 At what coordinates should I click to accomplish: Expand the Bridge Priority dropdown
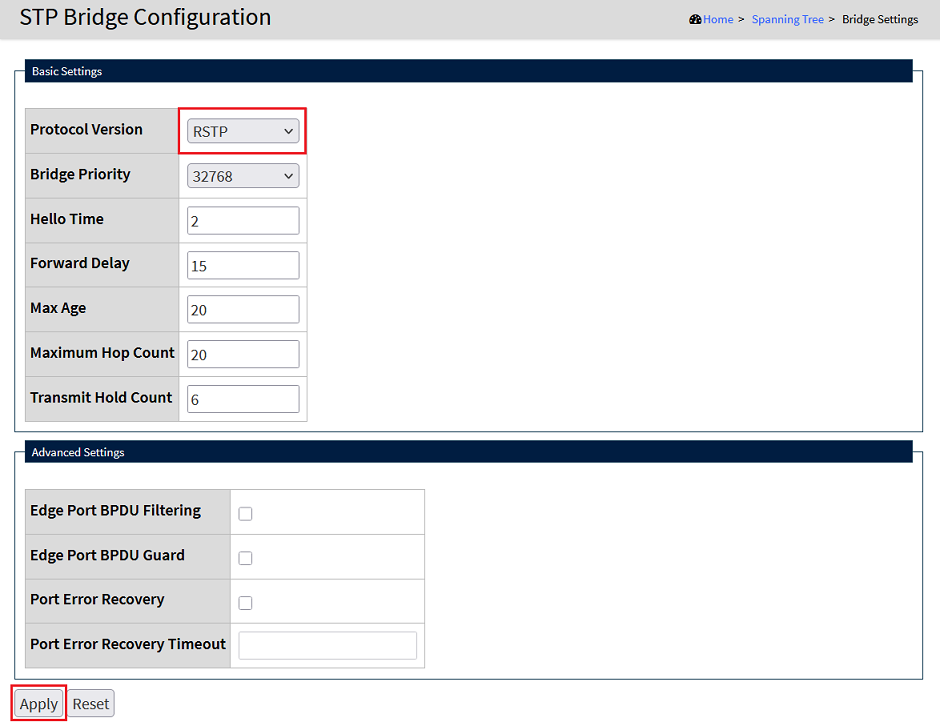(243, 176)
